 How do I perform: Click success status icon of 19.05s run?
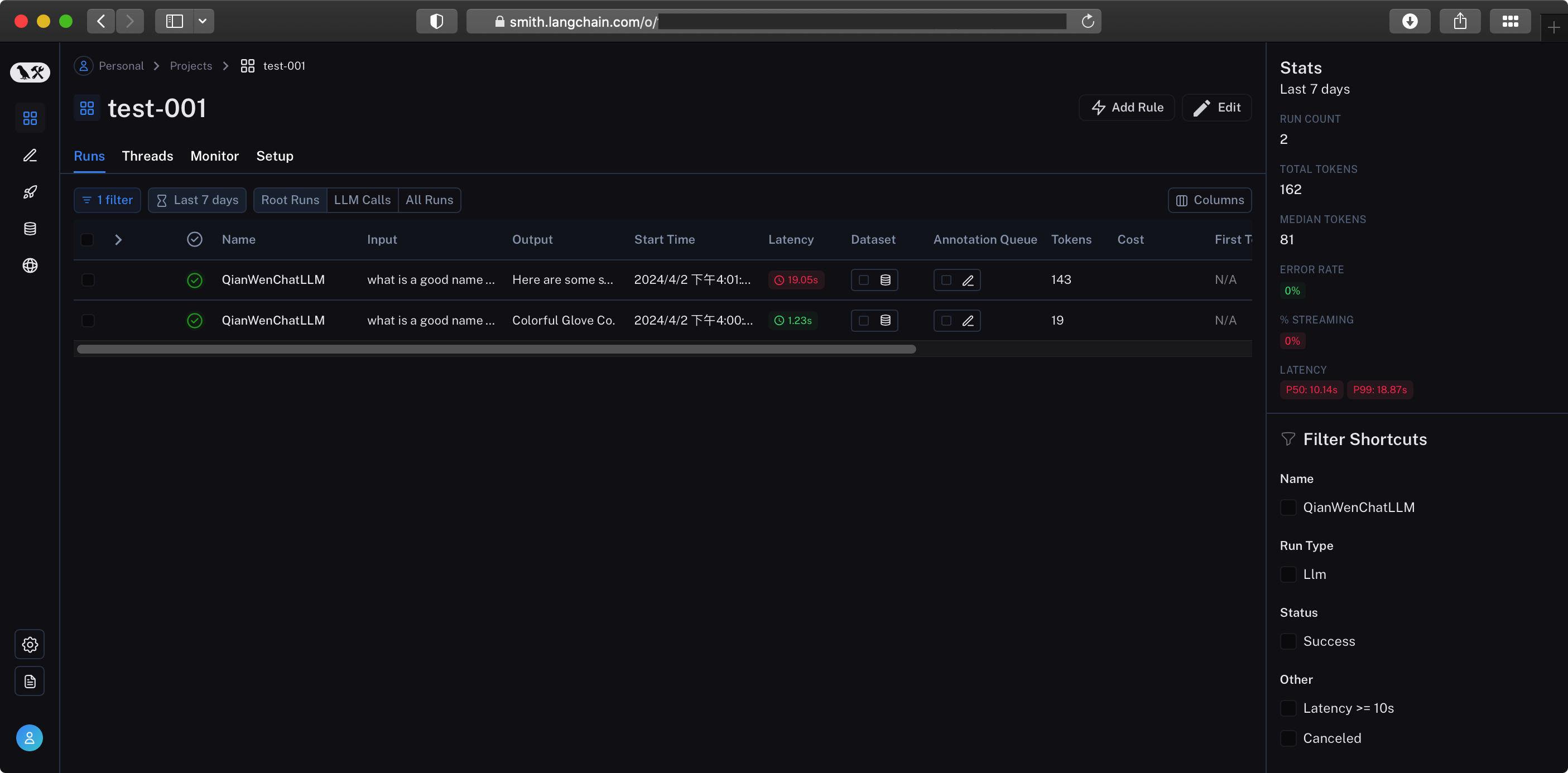pyautogui.click(x=195, y=280)
